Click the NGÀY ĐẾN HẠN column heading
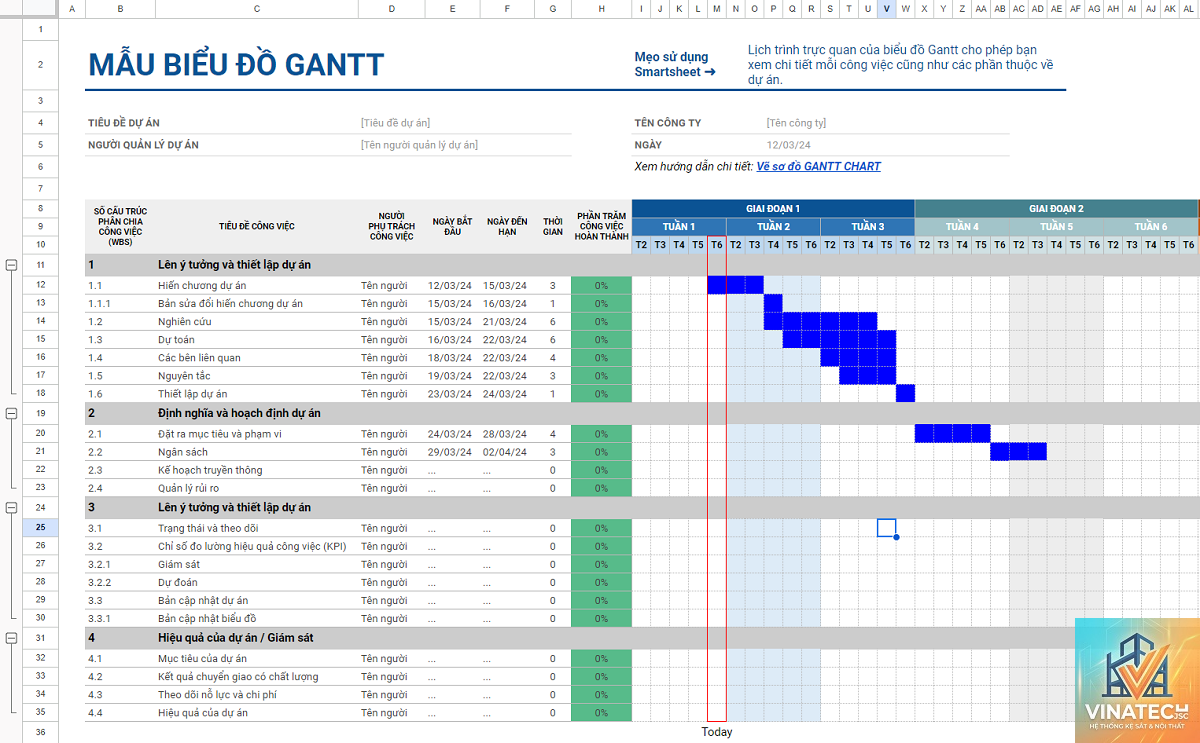This screenshot has height=743, width=1200. [x=507, y=226]
